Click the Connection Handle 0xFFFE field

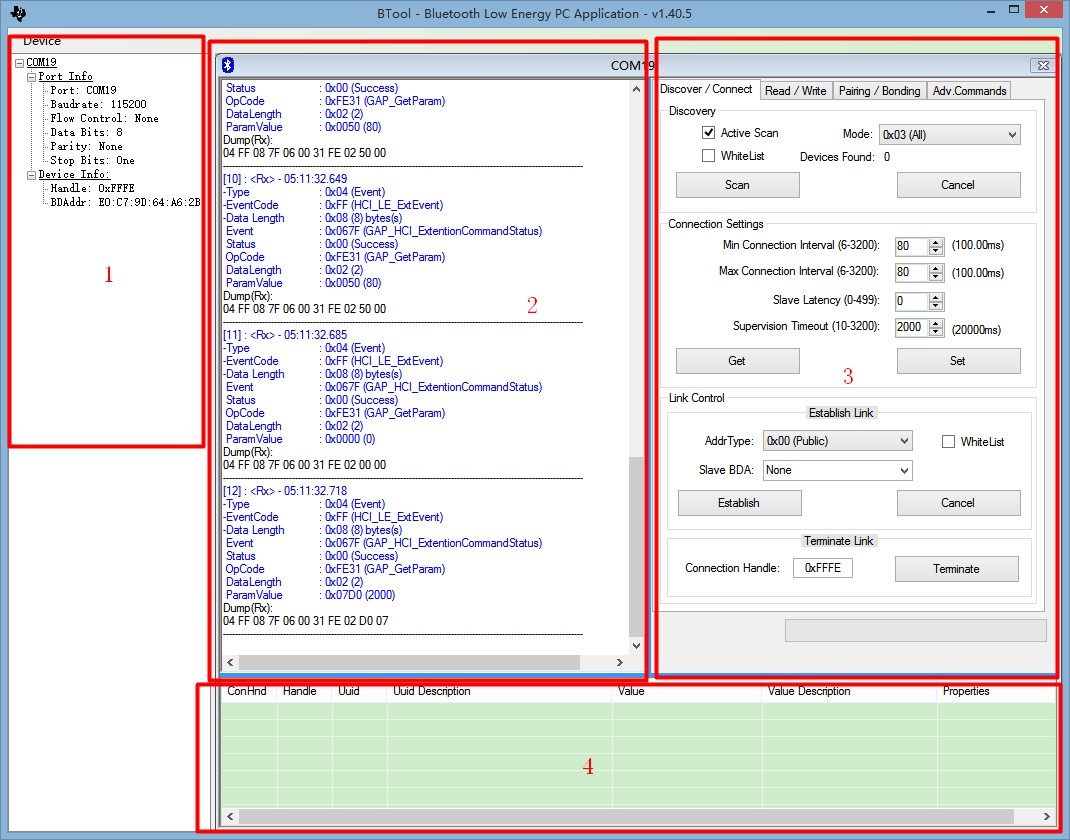click(x=823, y=568)
